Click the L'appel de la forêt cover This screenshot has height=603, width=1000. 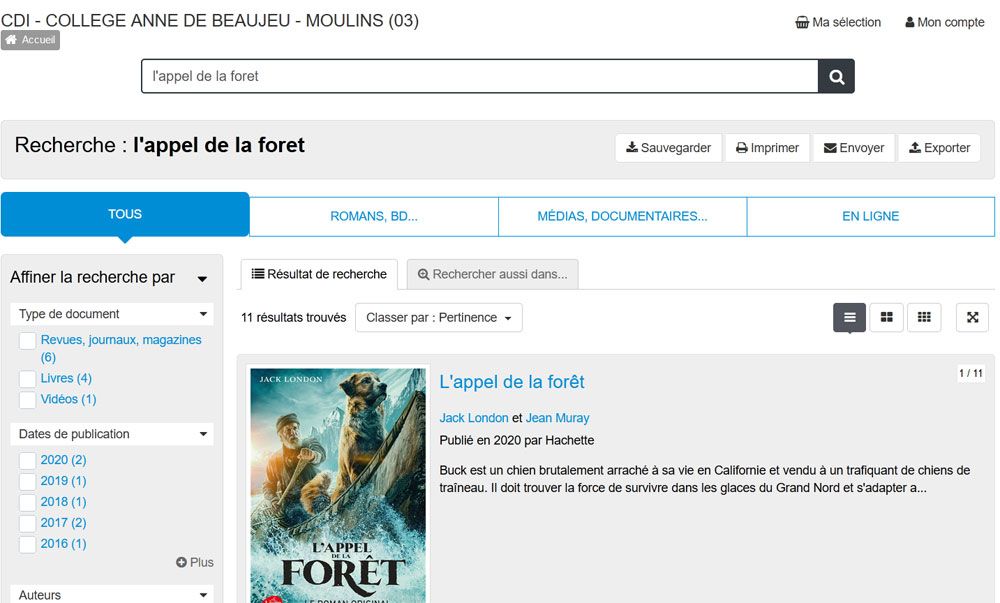tap(338, 485)
